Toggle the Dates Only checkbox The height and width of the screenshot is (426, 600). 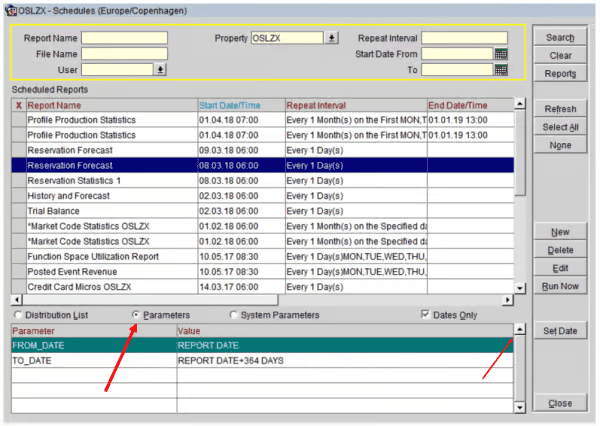click(x=427, y=315)
